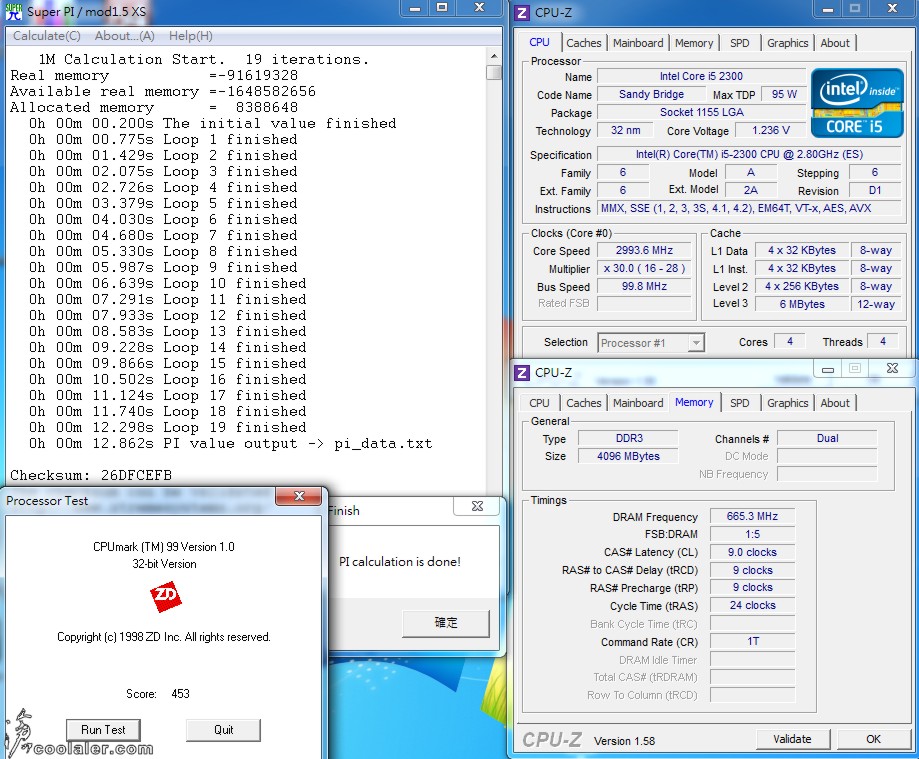Click the Instructions field listing MMX, SSE

(x=749, y=208)
